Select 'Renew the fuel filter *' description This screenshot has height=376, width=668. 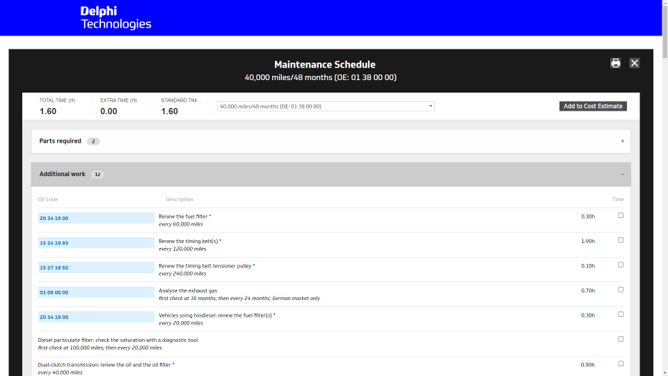[185, 216]
